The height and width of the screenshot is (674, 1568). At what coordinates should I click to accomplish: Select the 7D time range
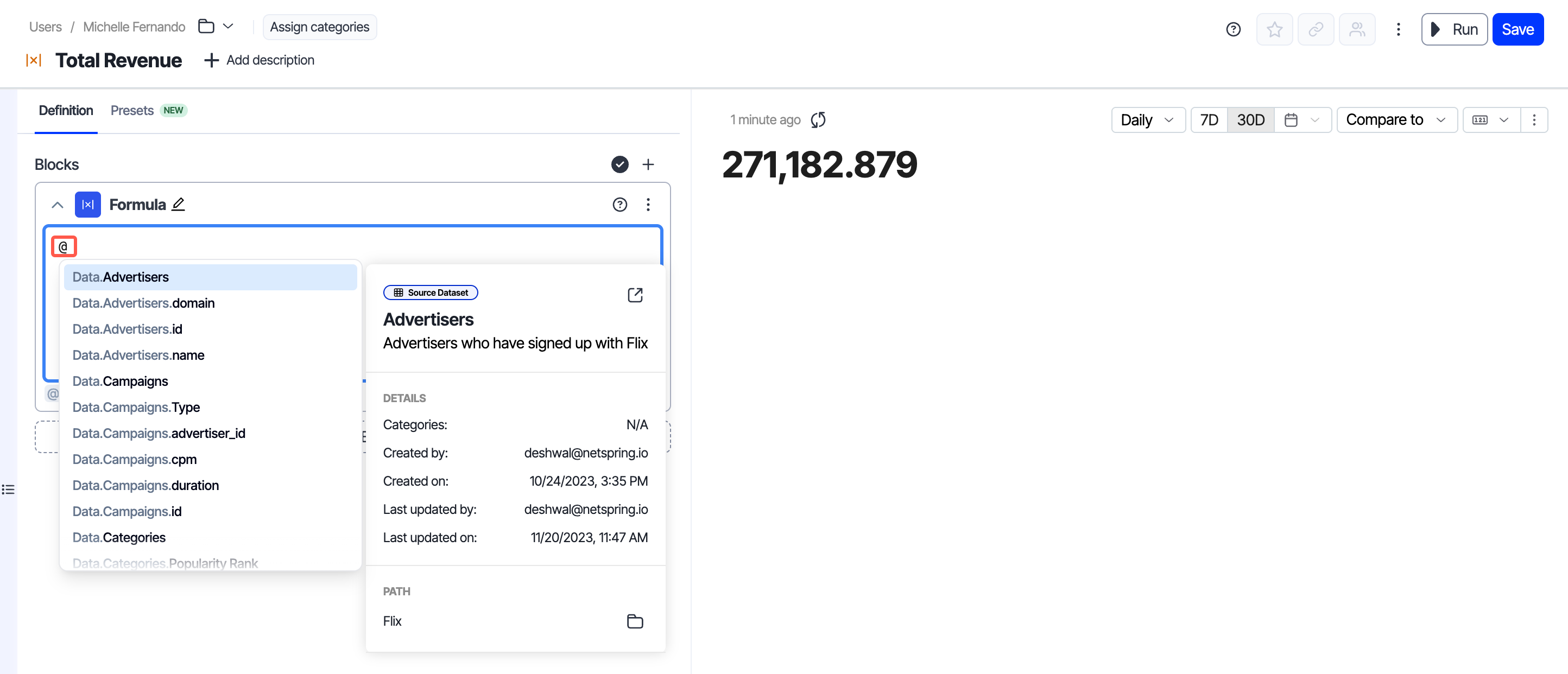tap(1209, 120)
